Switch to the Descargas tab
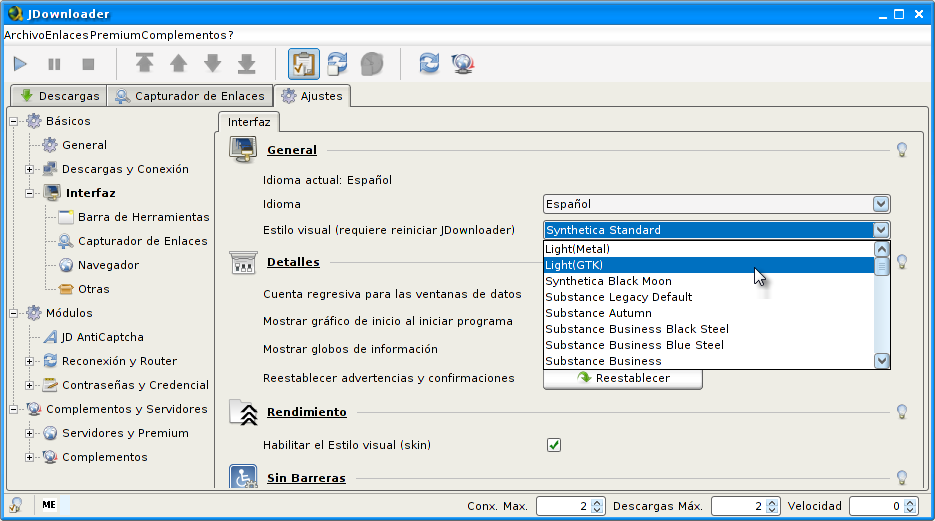Image resolution: width=935 pixels, height=521 pixels. [x=59, y=96]
